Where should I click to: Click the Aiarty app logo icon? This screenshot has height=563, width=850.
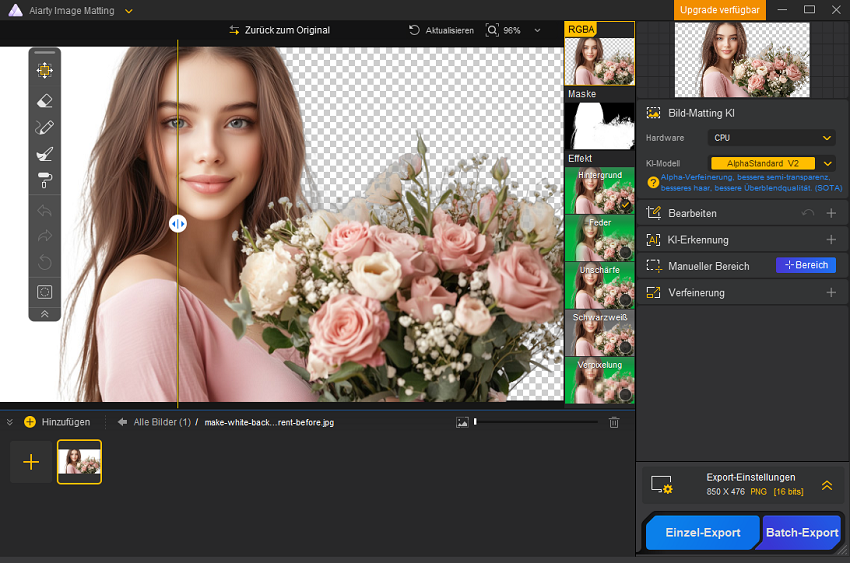15,10
